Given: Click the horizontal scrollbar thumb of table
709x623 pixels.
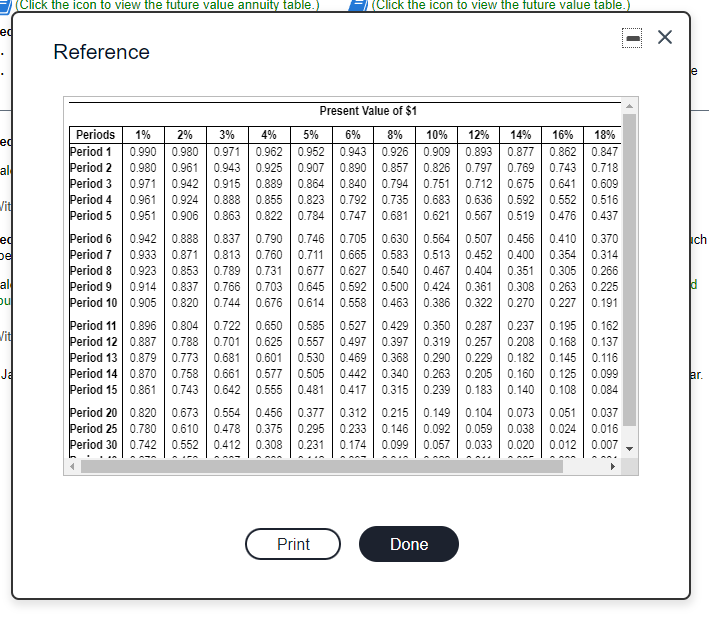Looking at the screenshot, I should tap(321, 467).
